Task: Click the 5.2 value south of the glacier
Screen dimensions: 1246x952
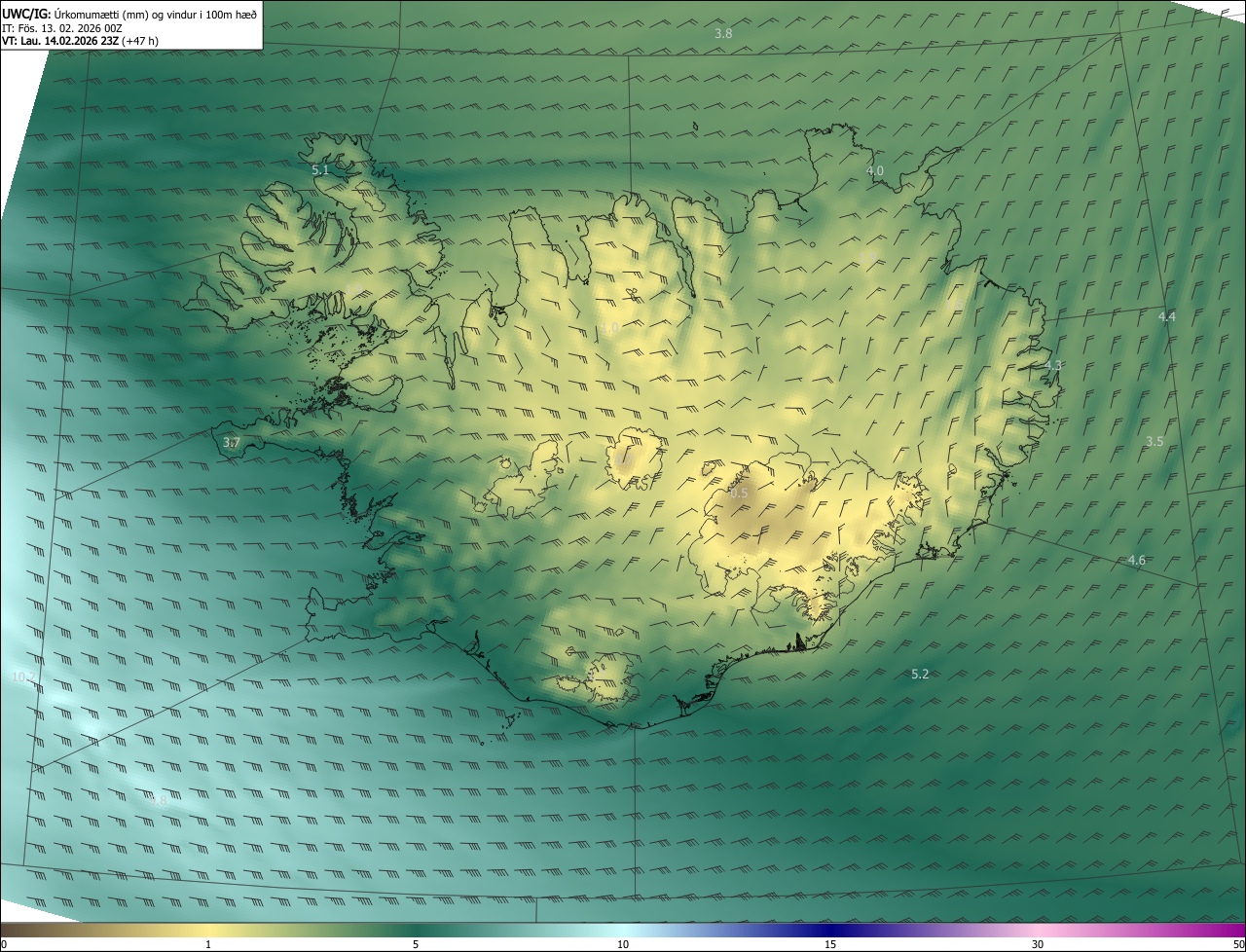Action: point(920,675)
